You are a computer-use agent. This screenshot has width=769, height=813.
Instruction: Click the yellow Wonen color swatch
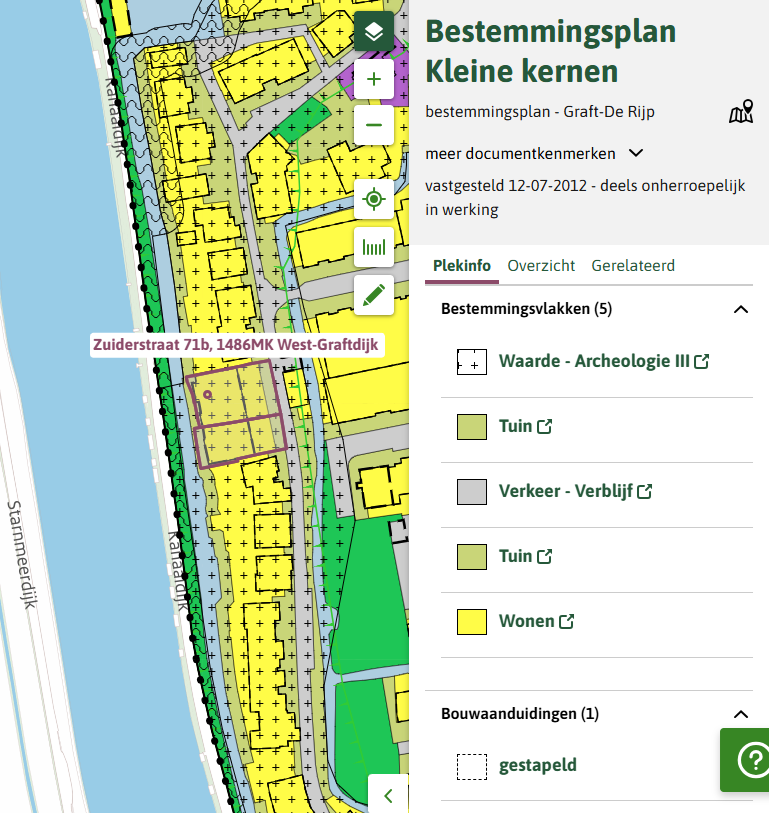[471, 622]
